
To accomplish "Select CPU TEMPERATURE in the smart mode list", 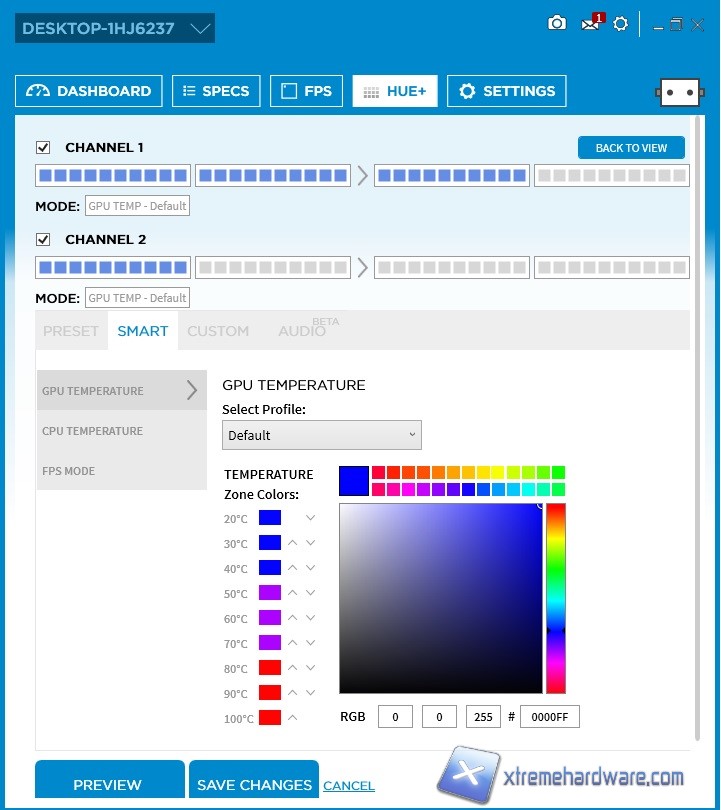I will coord(93,431).
